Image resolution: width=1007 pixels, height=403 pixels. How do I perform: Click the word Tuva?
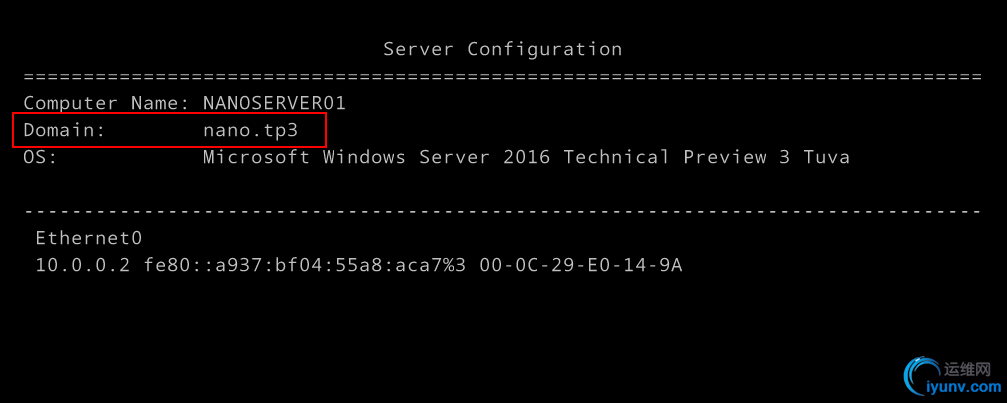point(826,157)
